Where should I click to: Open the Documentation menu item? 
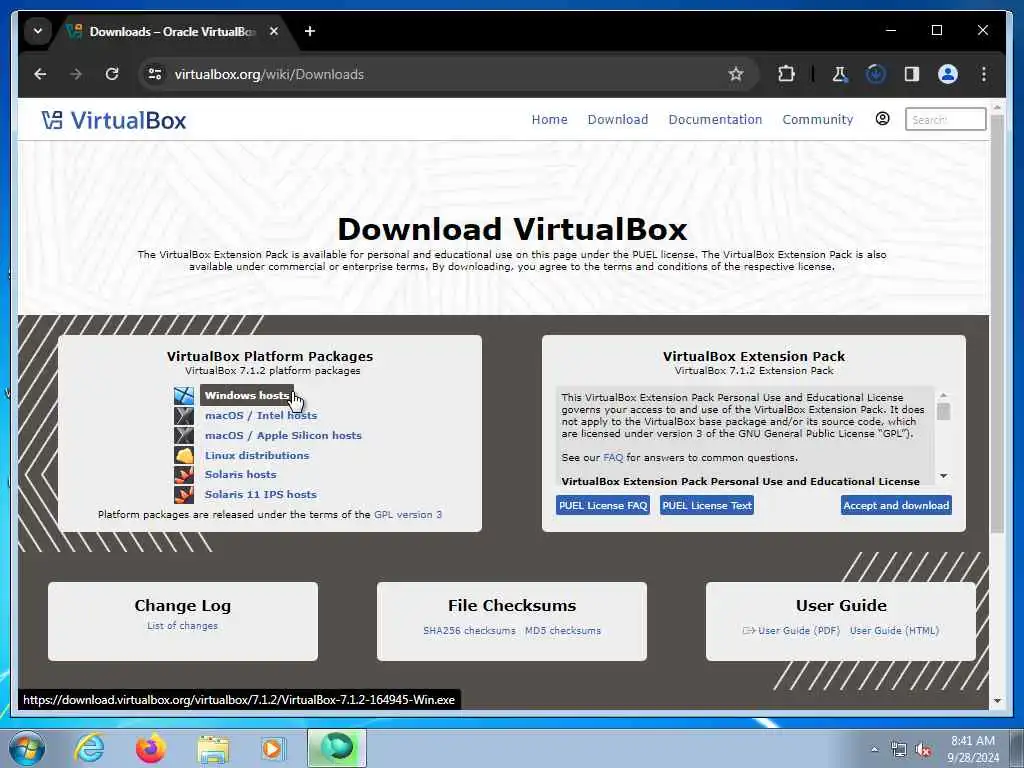tap(715, 120)
